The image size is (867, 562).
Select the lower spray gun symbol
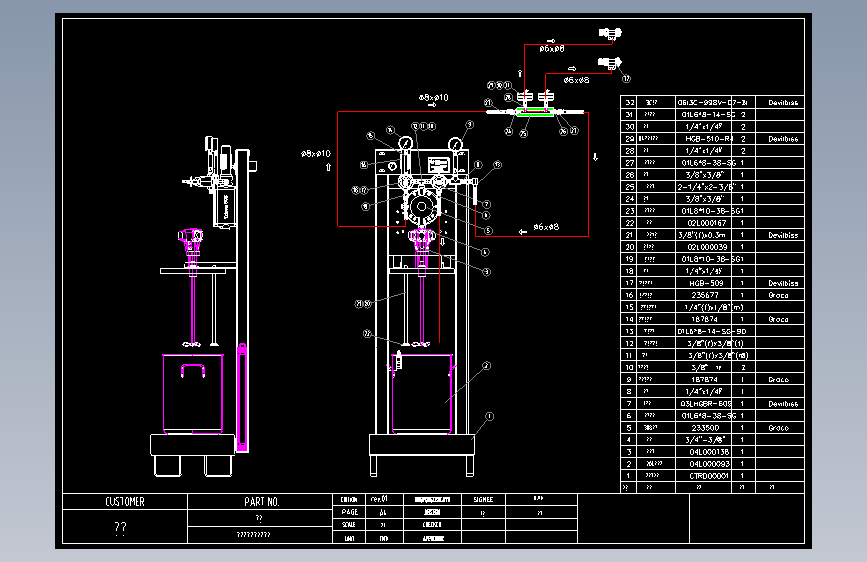point(610,64)
